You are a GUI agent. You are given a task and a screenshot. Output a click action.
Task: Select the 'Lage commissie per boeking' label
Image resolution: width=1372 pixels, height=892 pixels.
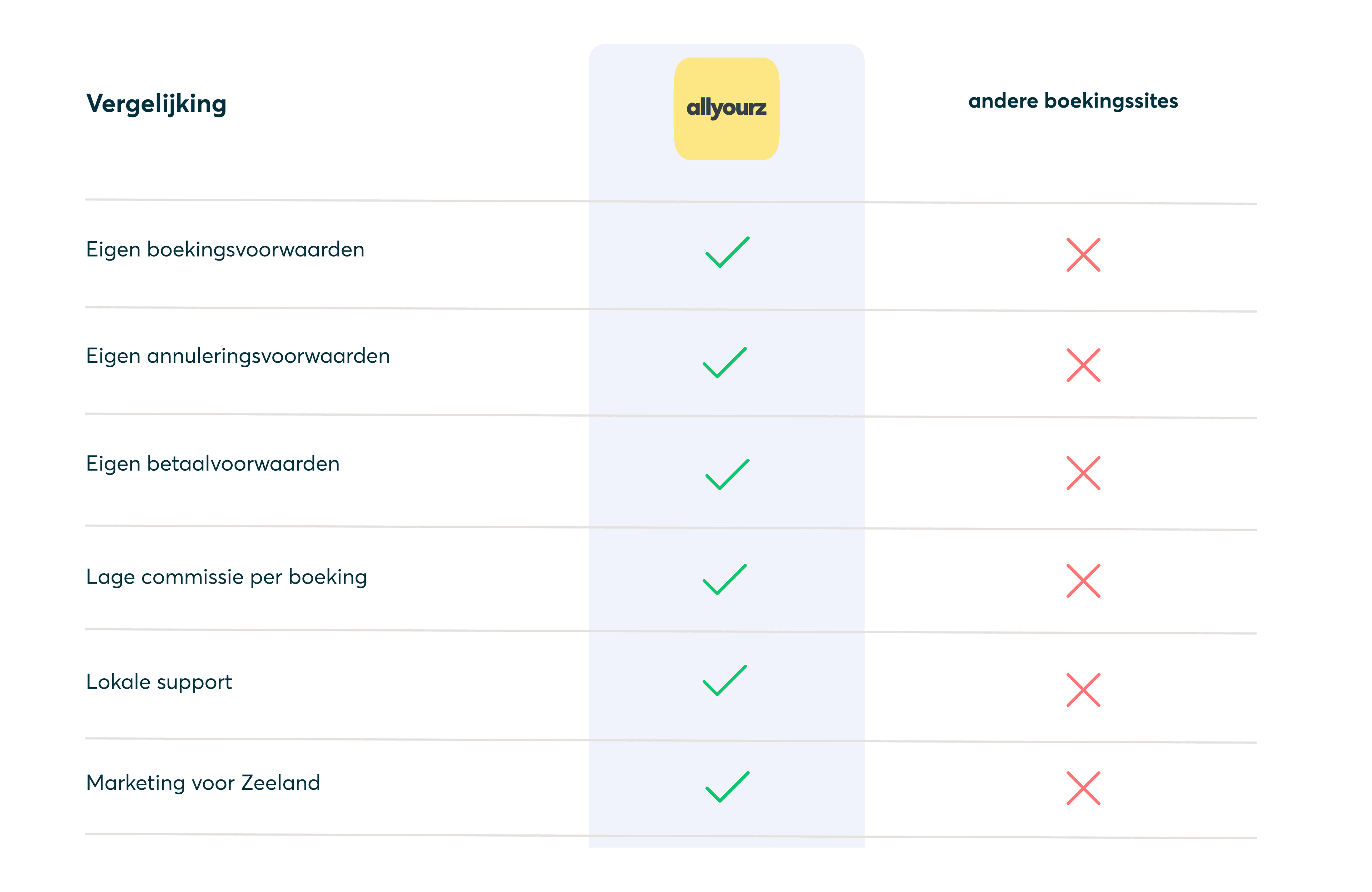[x=226, y=576]
